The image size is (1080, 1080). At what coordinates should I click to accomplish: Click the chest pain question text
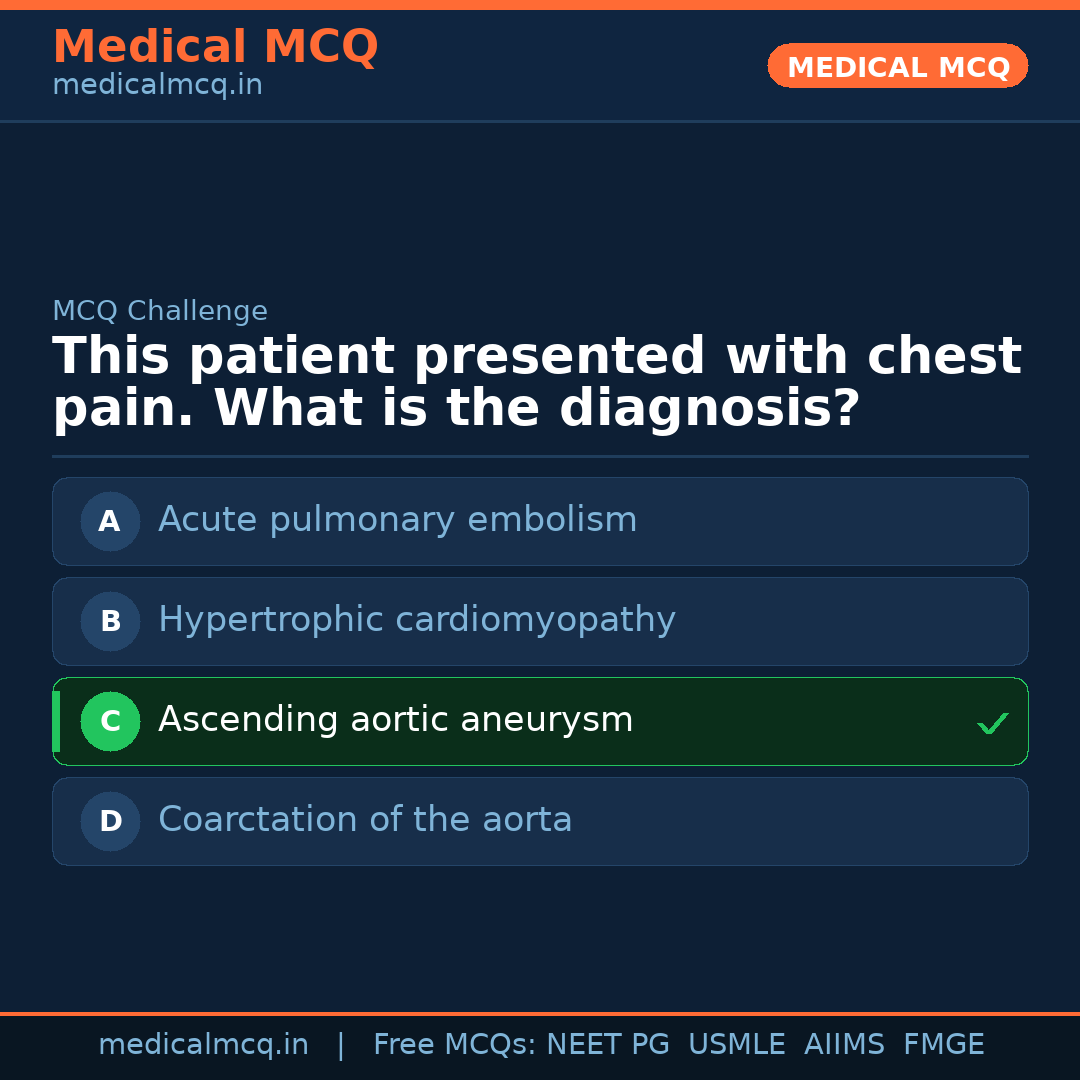tap(536, 383)
